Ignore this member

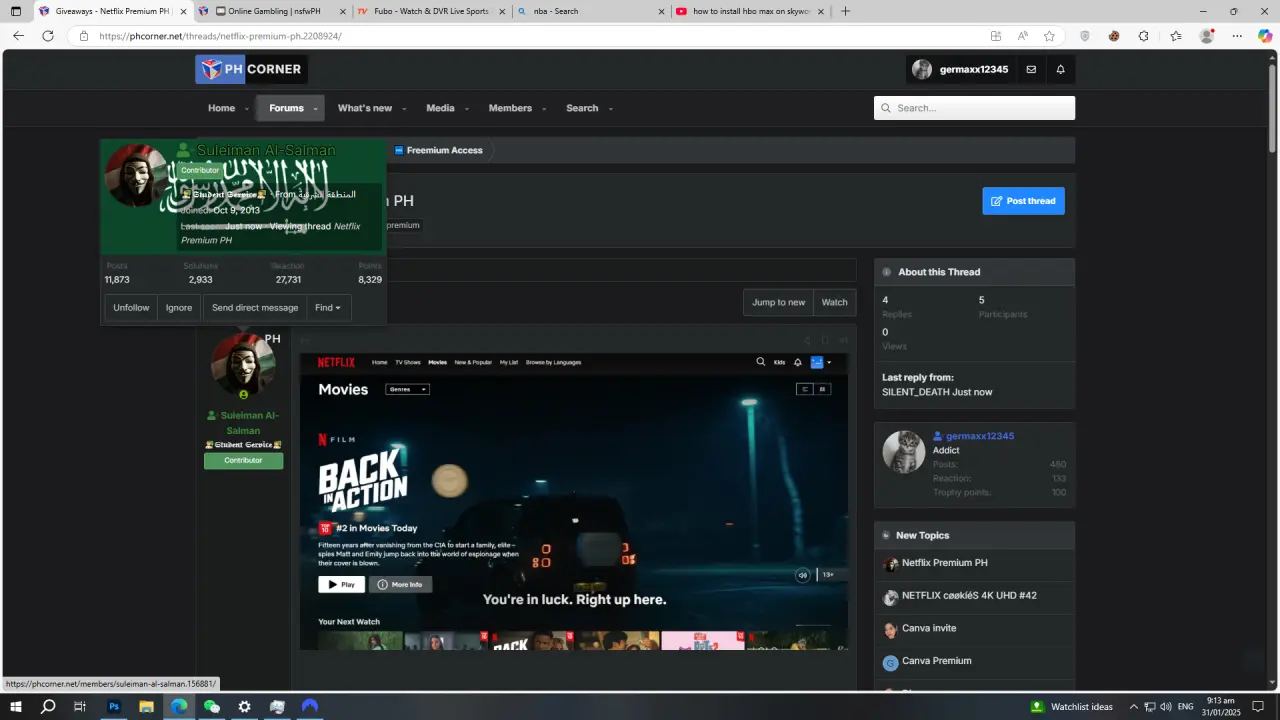(x=179, y=308)
